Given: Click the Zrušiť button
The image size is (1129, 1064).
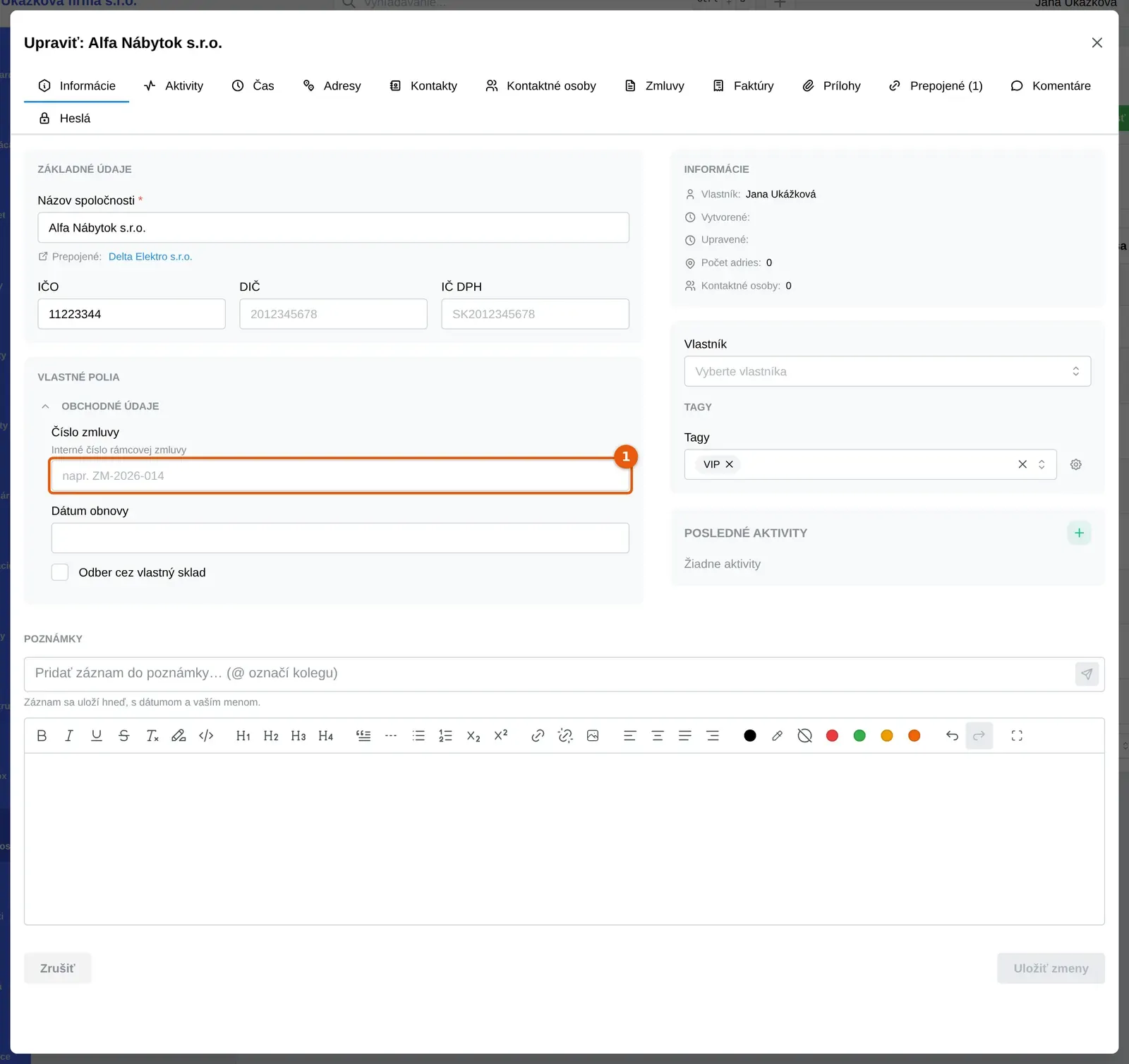Looking at the screenshot, I should click(x=57, y=968).
